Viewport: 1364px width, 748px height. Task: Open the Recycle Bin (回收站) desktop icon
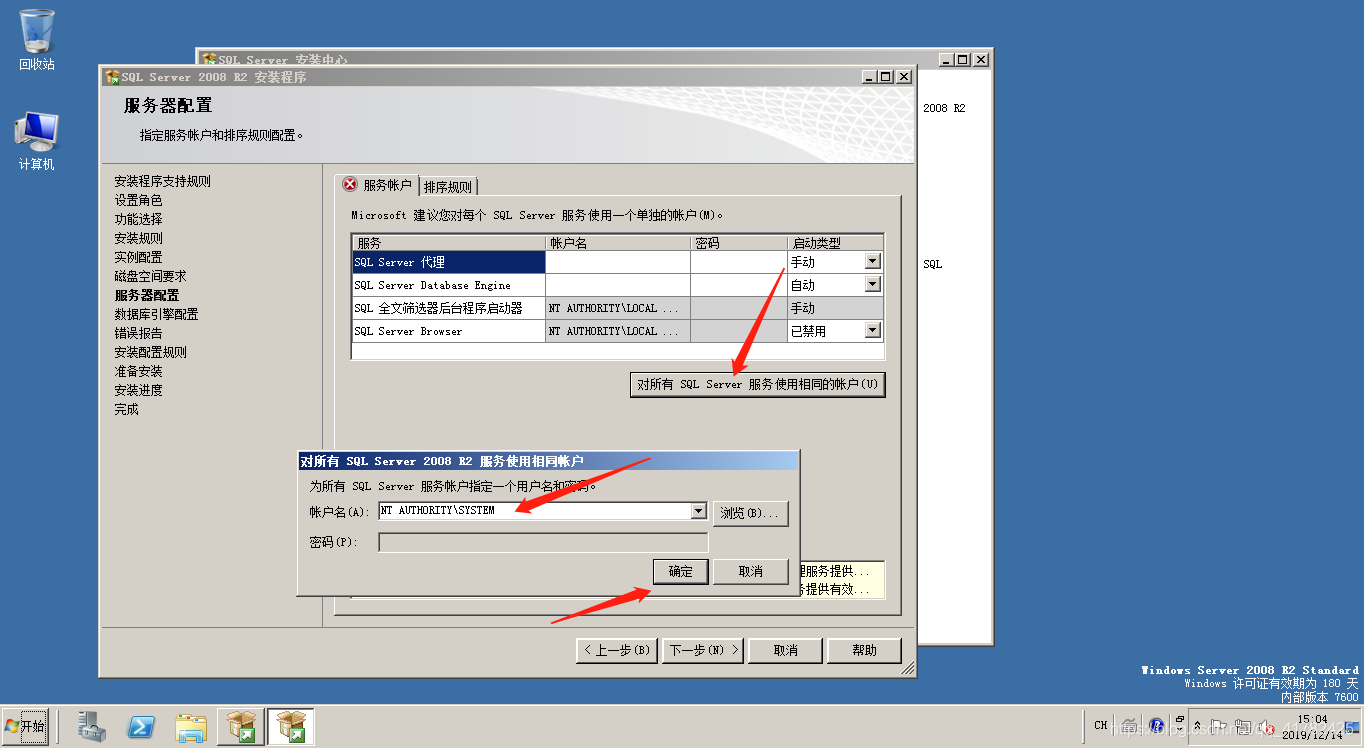[37, 40]
